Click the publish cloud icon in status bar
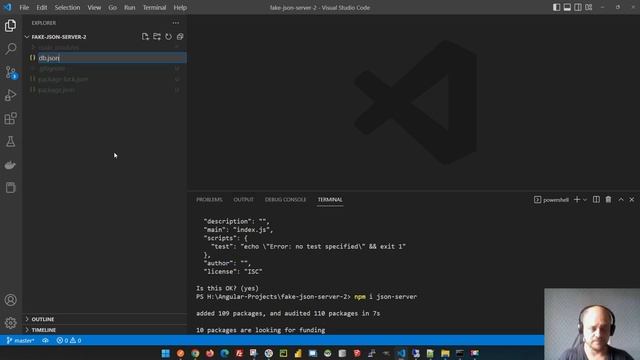 point(45,340)
